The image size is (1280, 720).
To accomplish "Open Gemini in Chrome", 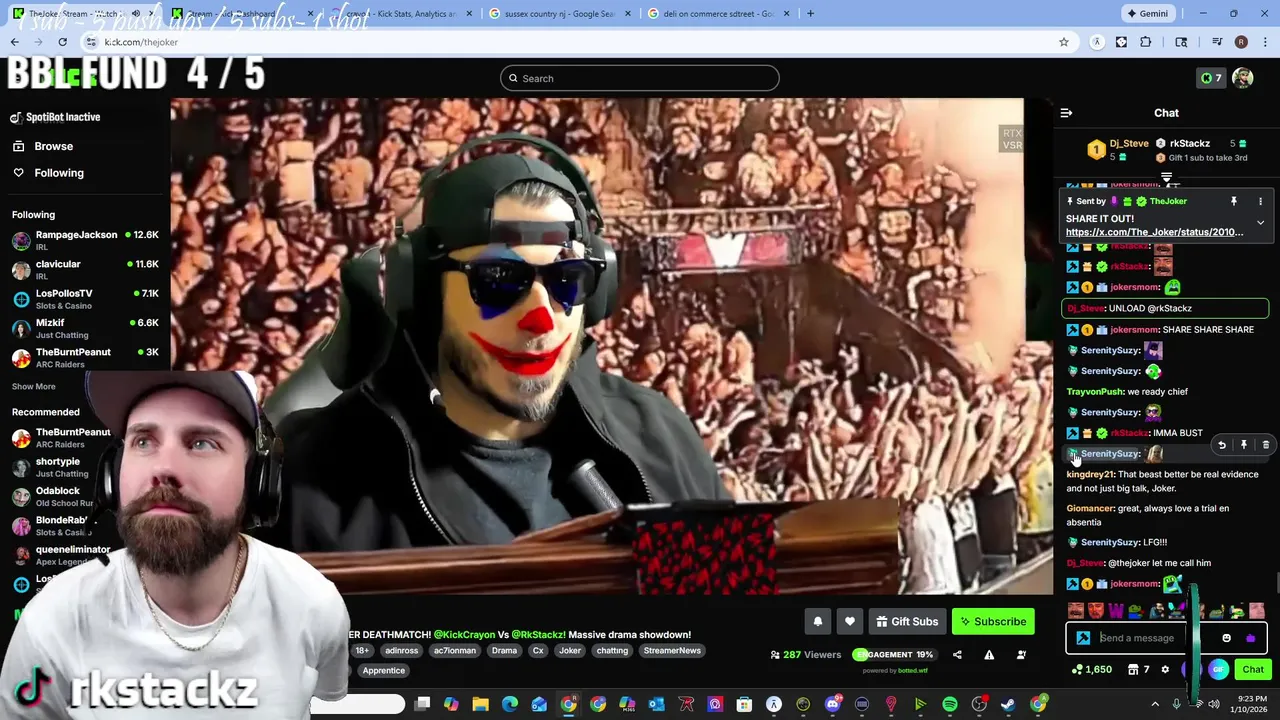I will [1147, 14].
